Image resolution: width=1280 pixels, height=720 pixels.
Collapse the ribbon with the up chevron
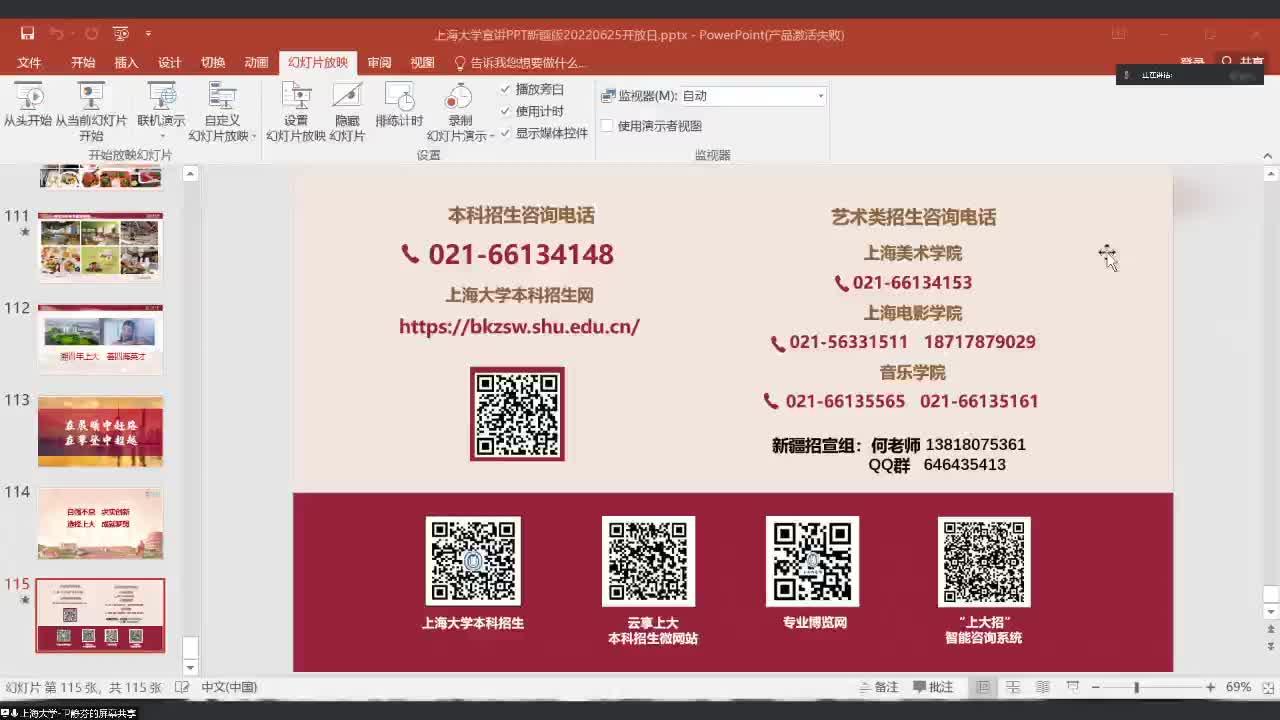(1268, 156)
